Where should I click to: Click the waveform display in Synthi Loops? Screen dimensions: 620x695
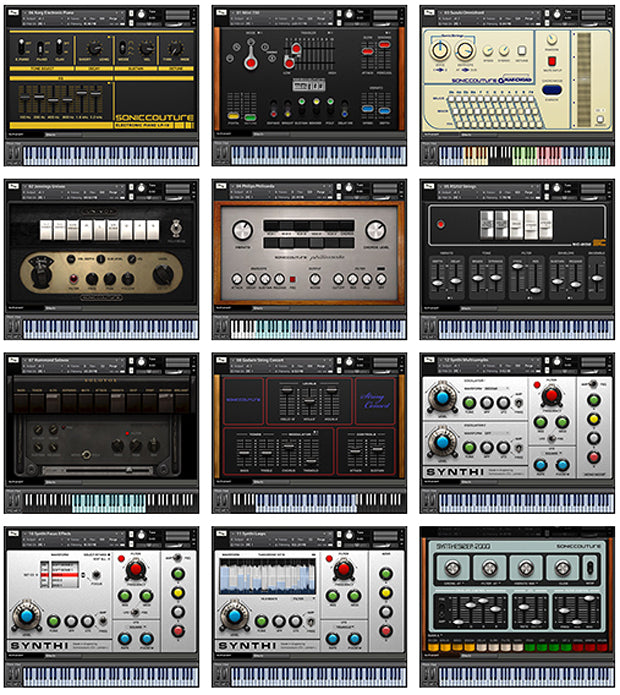tap(268, 576)
